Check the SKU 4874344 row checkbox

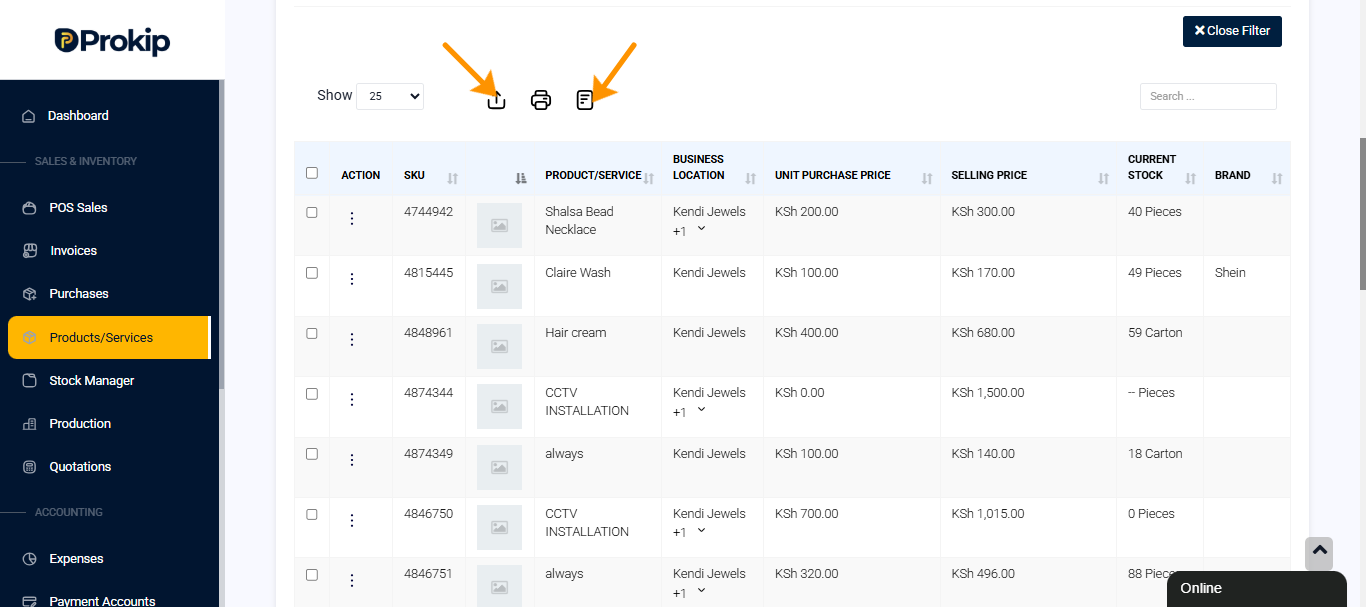[x=312, y=394]
